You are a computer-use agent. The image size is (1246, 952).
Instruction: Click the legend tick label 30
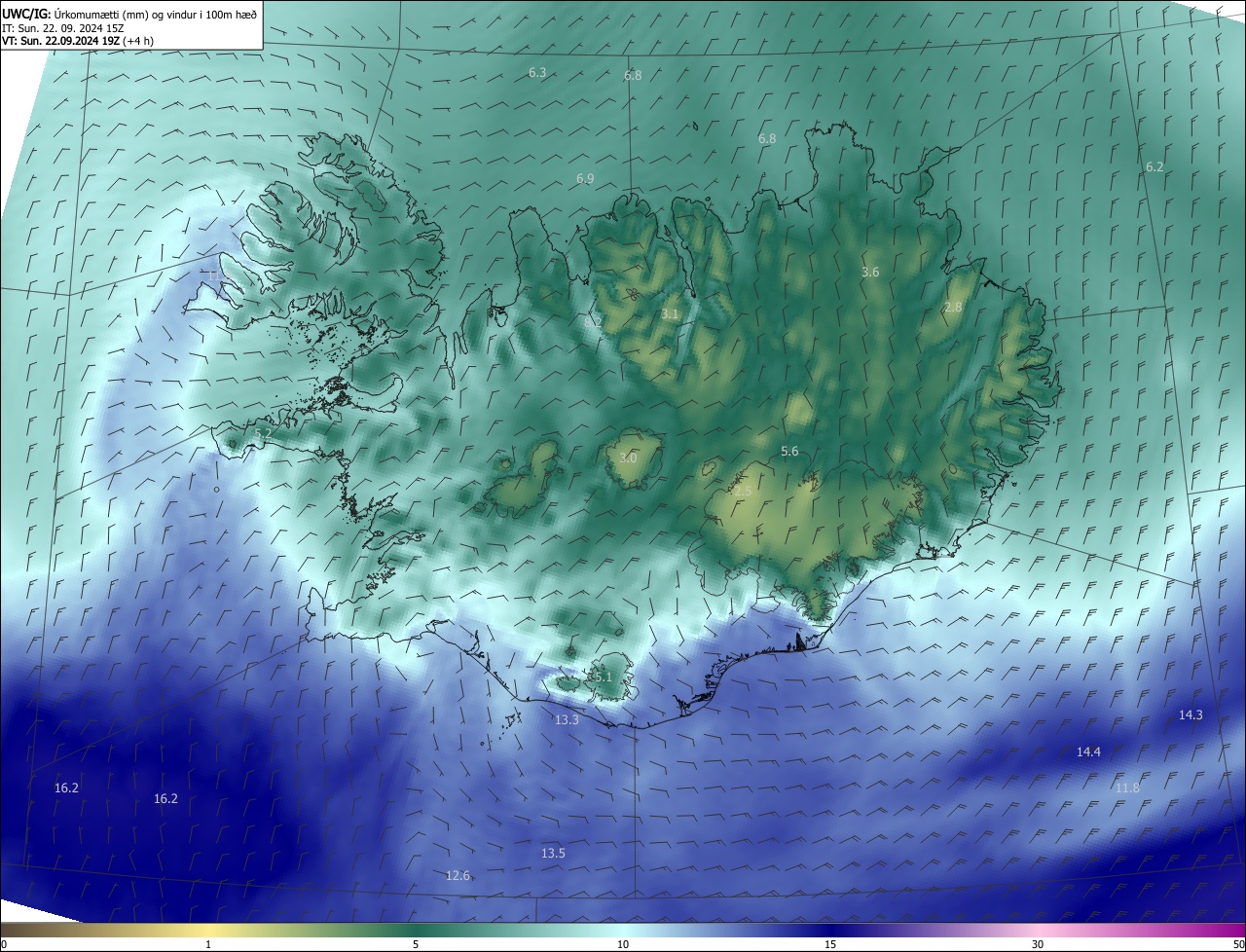[x=1038, y=944]
